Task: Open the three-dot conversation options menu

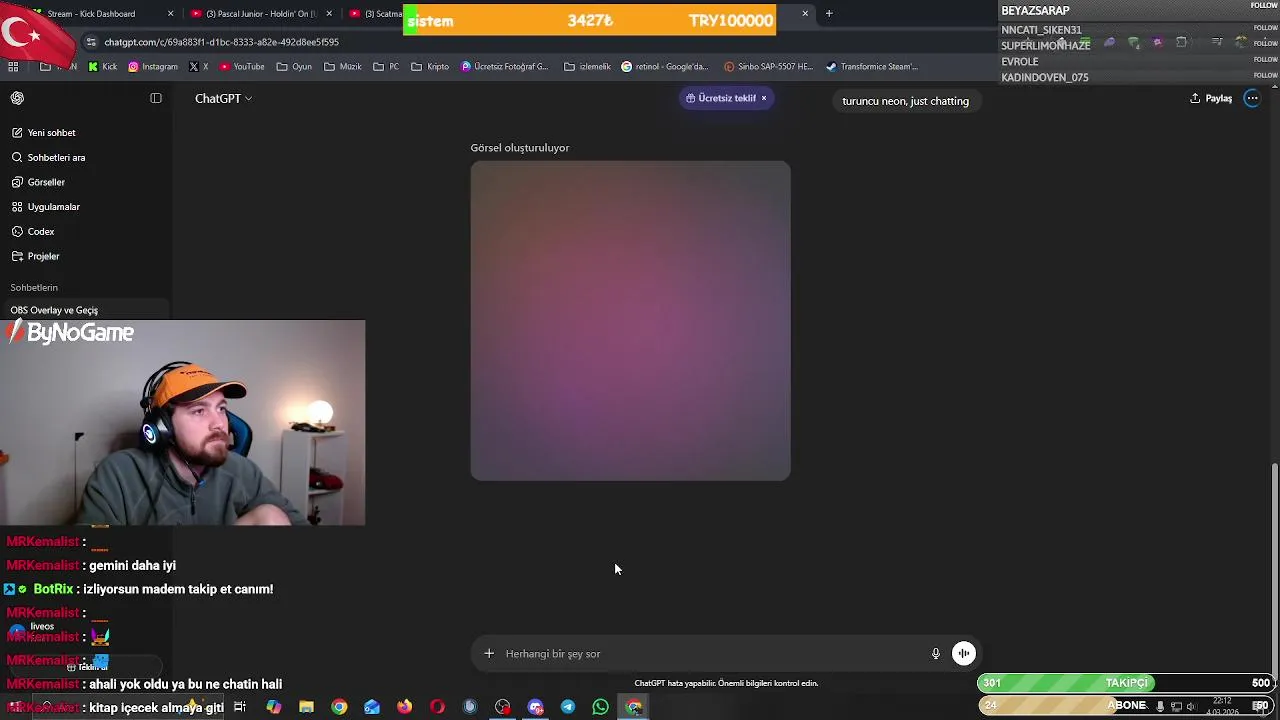Action: coord(1252,98)
